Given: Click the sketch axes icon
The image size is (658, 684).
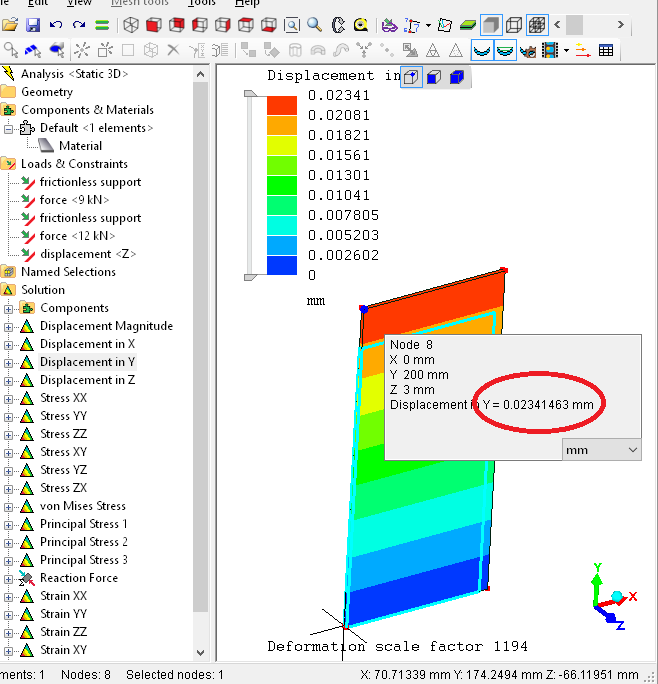Looking at the screenshot, I should coord(445,25).
